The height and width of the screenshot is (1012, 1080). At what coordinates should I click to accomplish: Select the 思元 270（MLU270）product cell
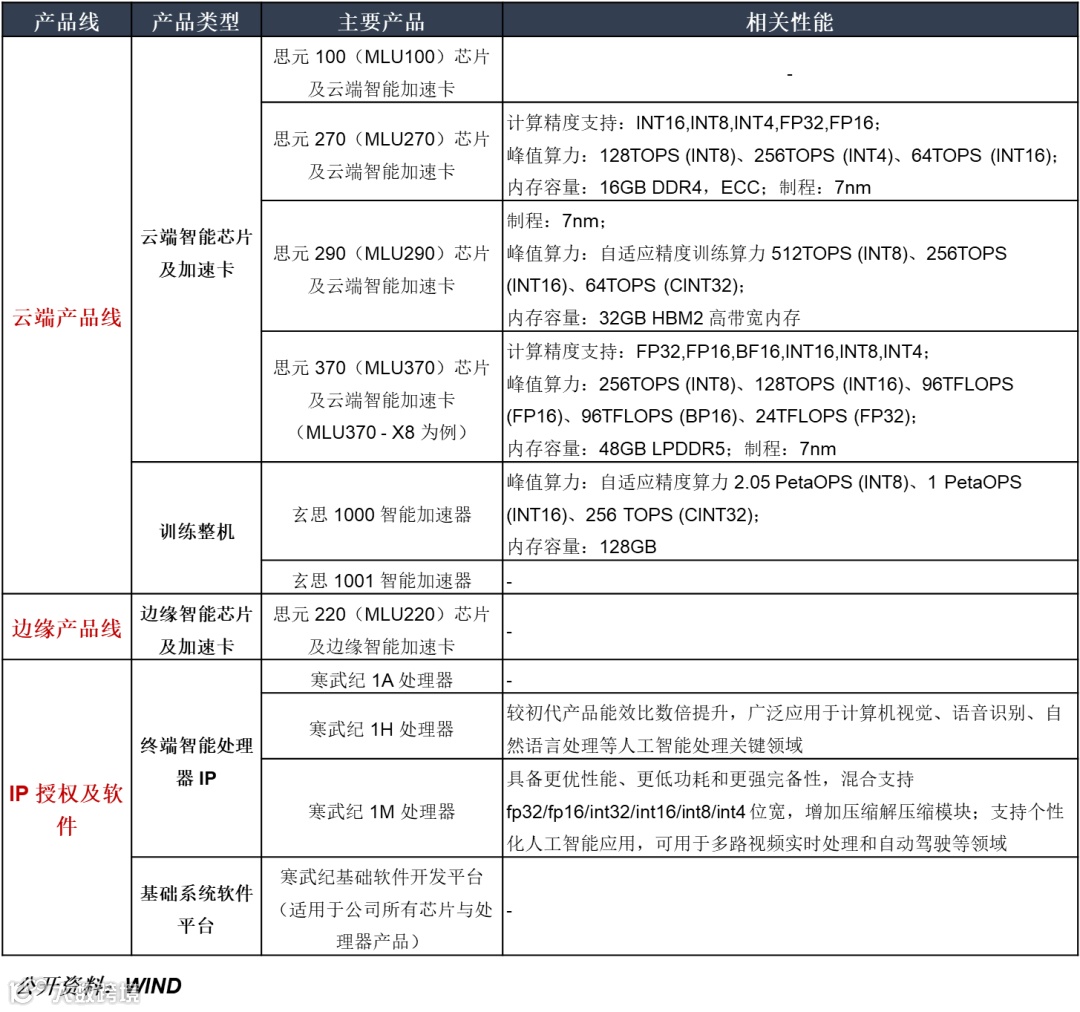point(382,152)
